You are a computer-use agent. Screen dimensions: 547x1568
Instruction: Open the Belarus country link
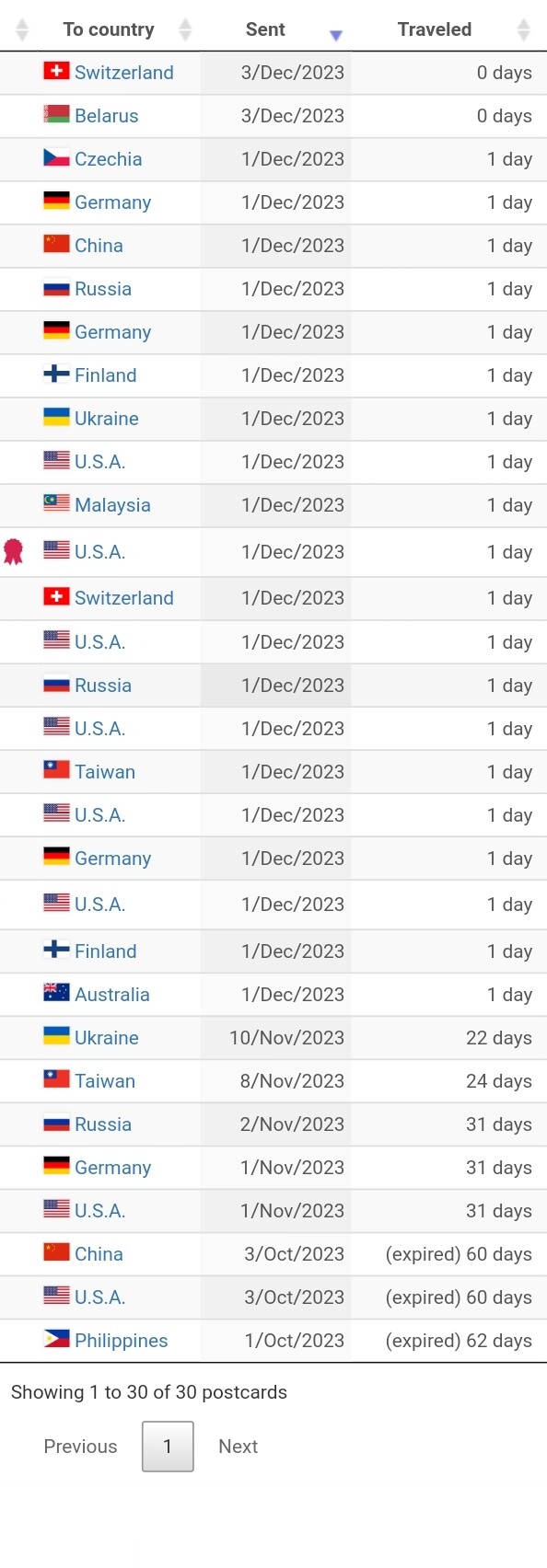pos(107,116)
